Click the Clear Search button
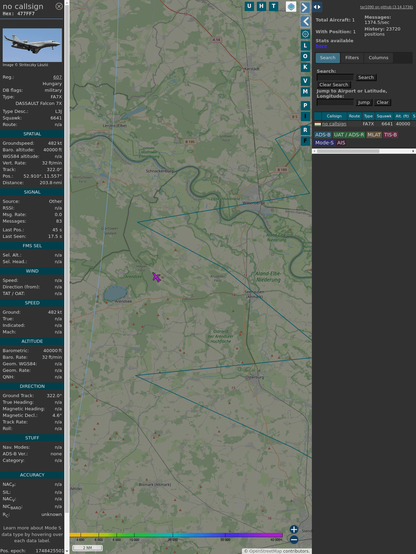This screenshot has height=554, width=416. pyautogui.click(x=334, y=85)
